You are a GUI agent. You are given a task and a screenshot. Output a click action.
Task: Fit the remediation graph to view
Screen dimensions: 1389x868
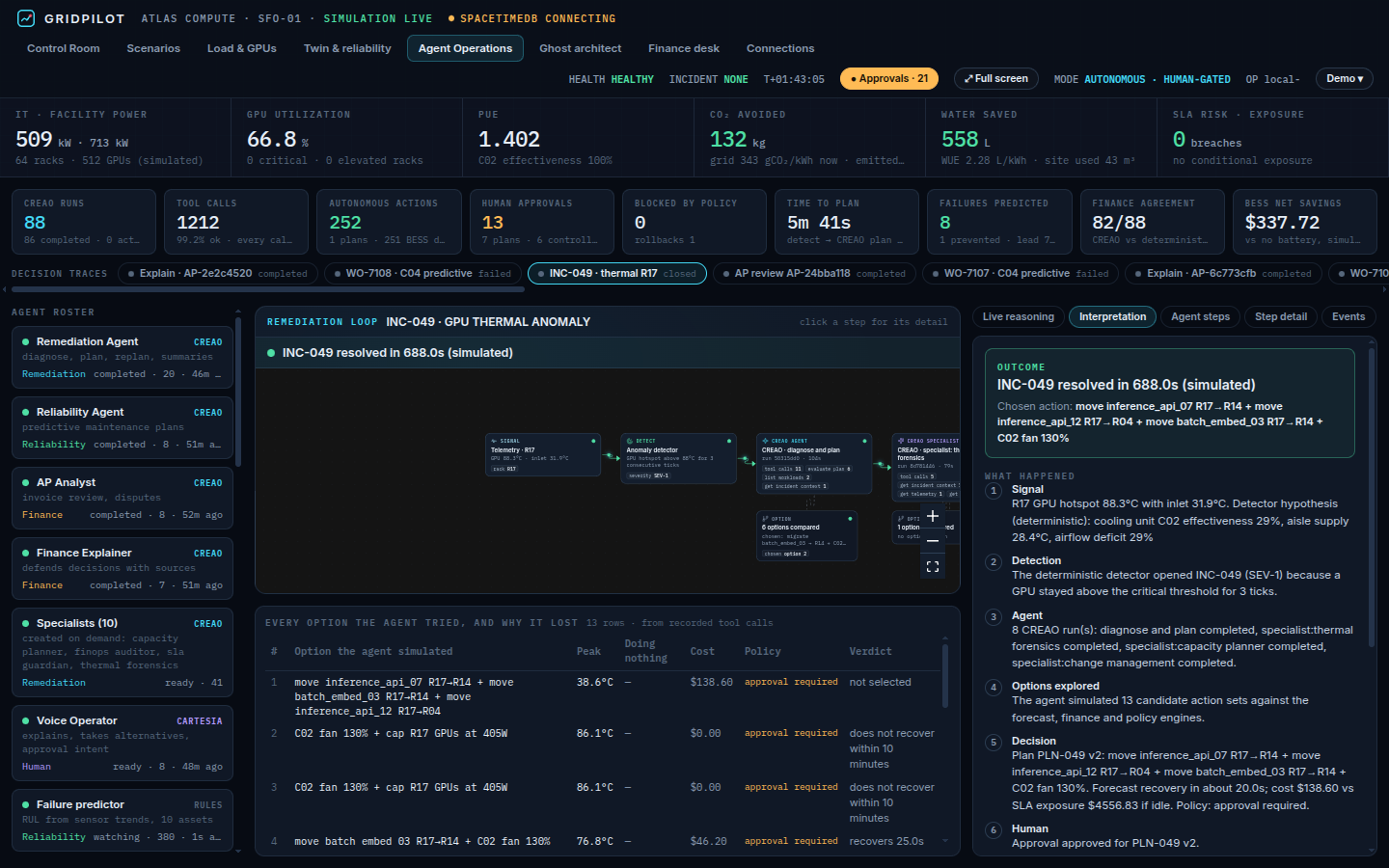click(933, 567)
